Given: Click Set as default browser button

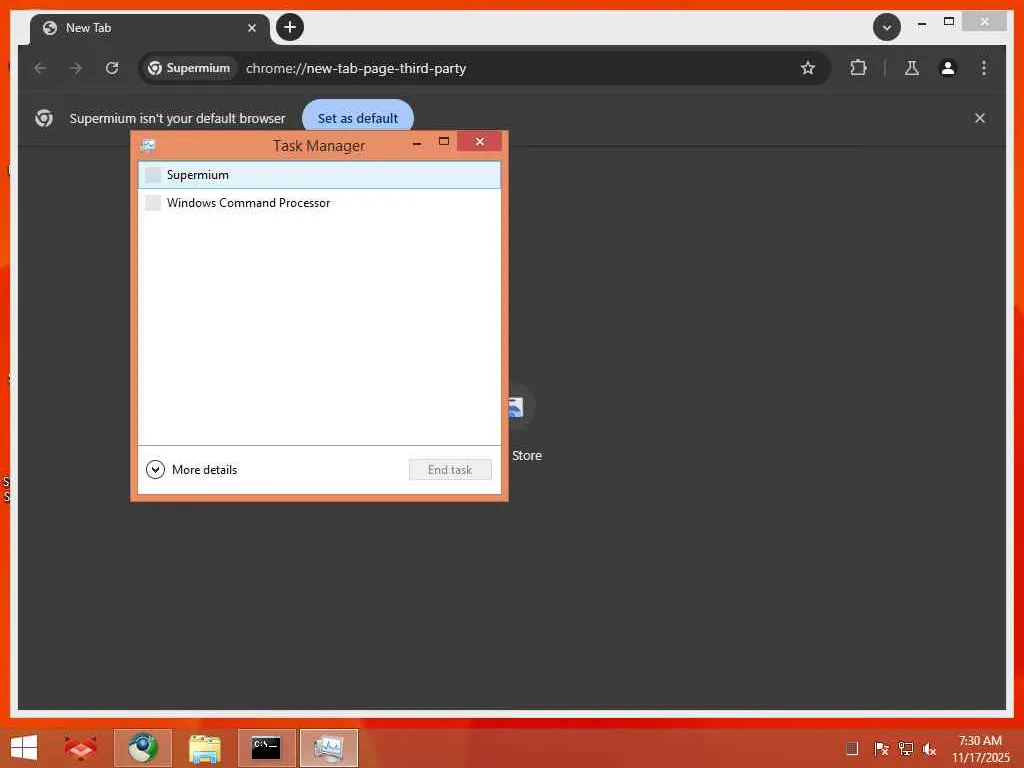Looking at the screenshot, I should (358, 118).
